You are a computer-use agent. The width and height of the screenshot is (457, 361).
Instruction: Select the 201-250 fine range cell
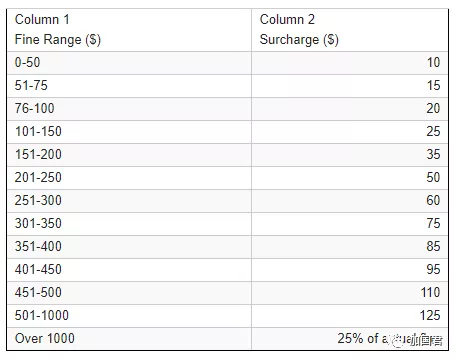click(129, 178)
